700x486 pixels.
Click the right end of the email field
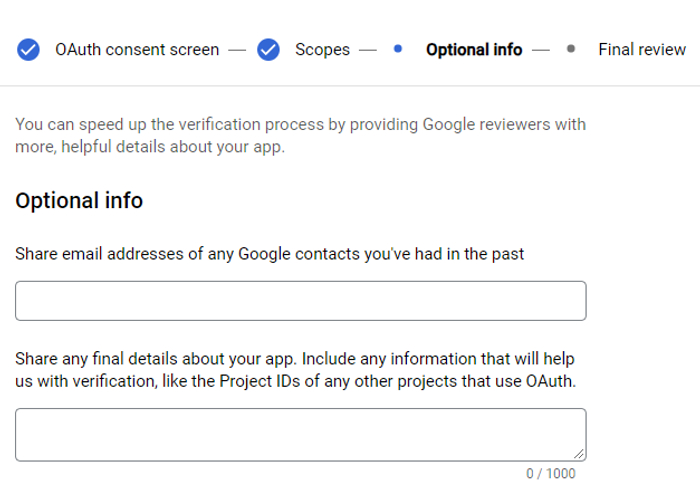point(574,301)
